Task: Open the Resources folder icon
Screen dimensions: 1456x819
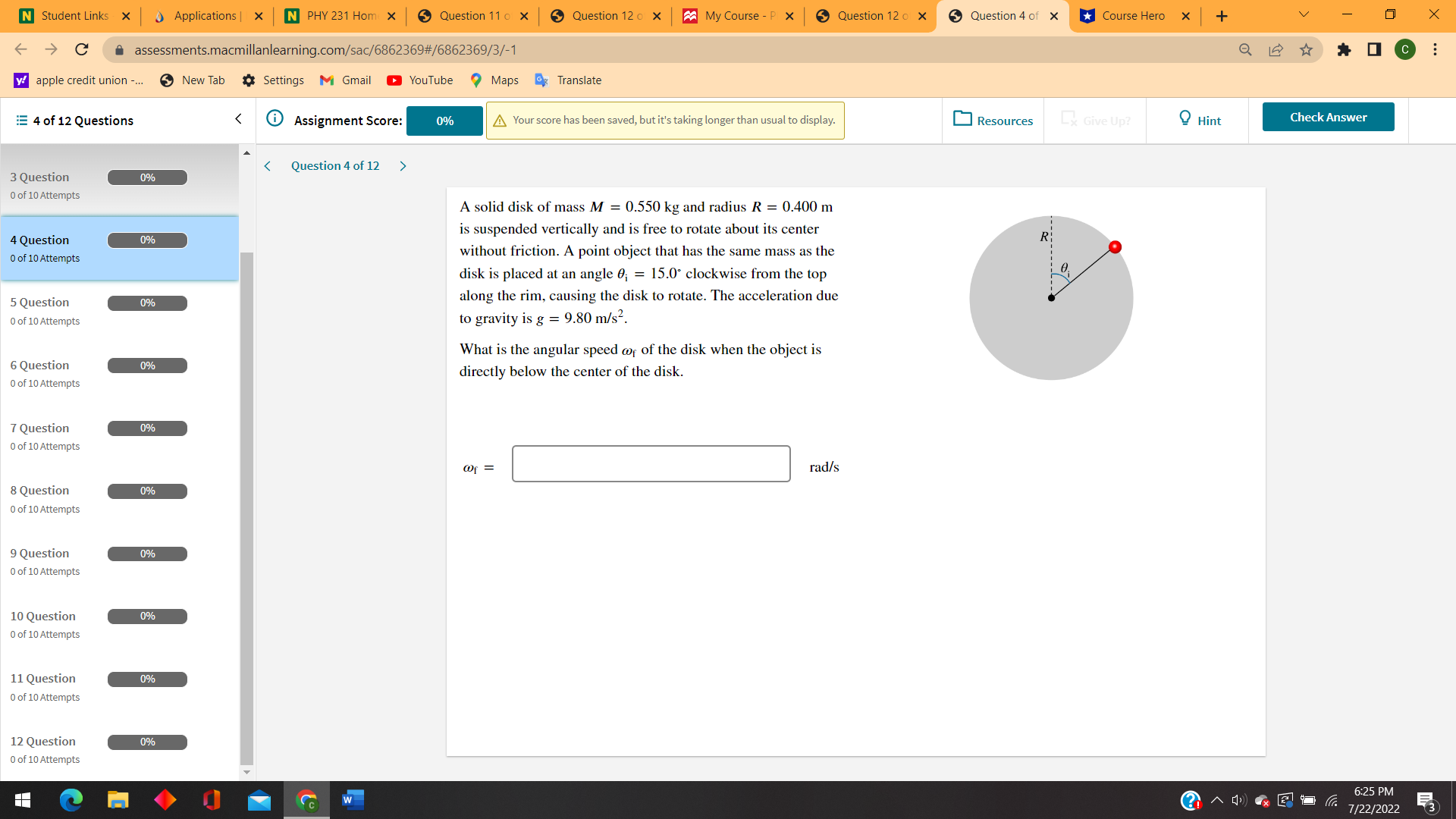Action: tap(962, 118)
